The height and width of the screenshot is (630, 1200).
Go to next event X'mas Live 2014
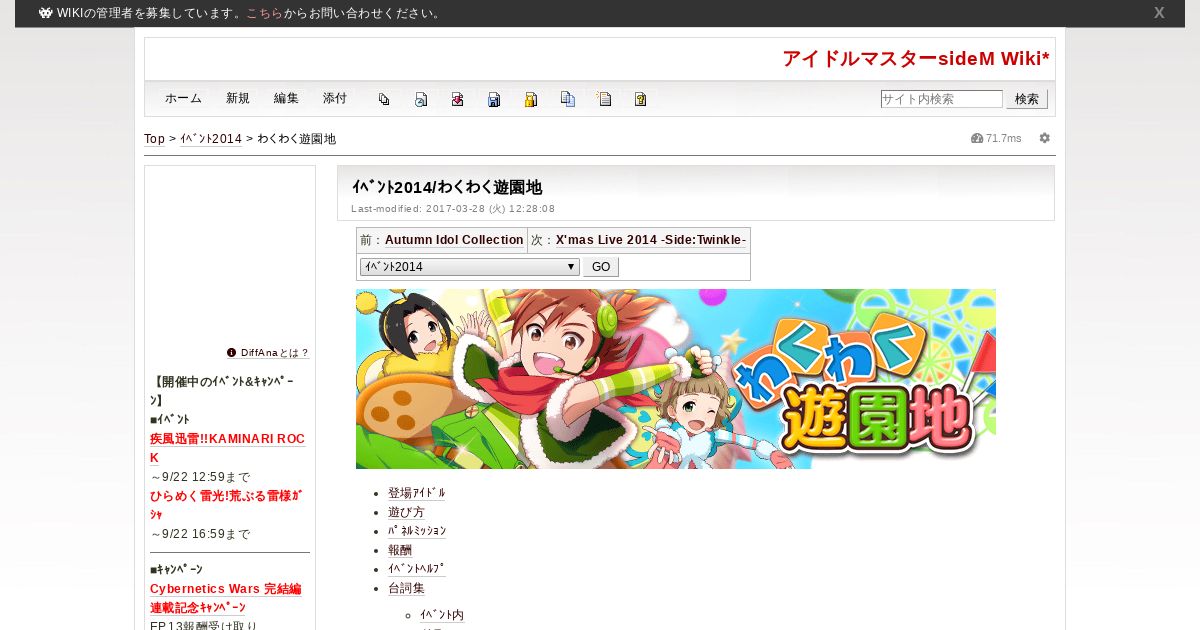tap(651, 240)
